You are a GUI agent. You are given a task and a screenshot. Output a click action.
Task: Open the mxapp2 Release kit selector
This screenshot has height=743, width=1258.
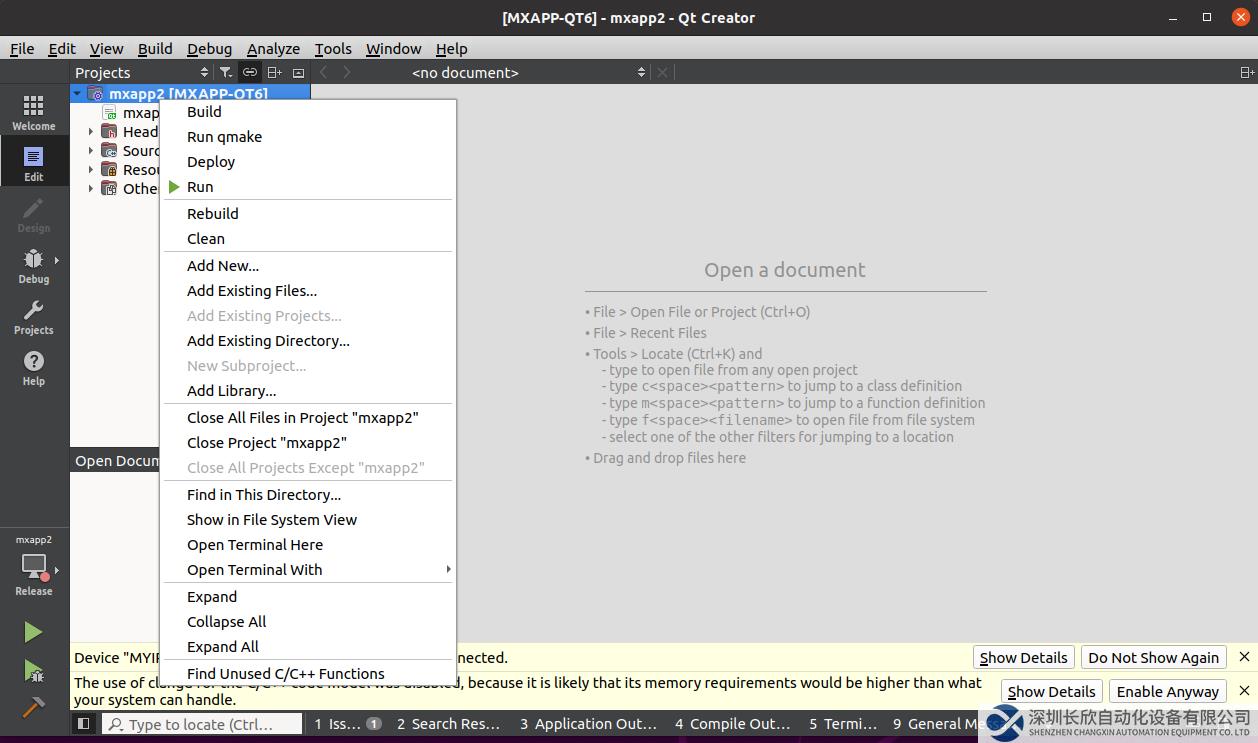pyautogui.click(x=34, y=566)
